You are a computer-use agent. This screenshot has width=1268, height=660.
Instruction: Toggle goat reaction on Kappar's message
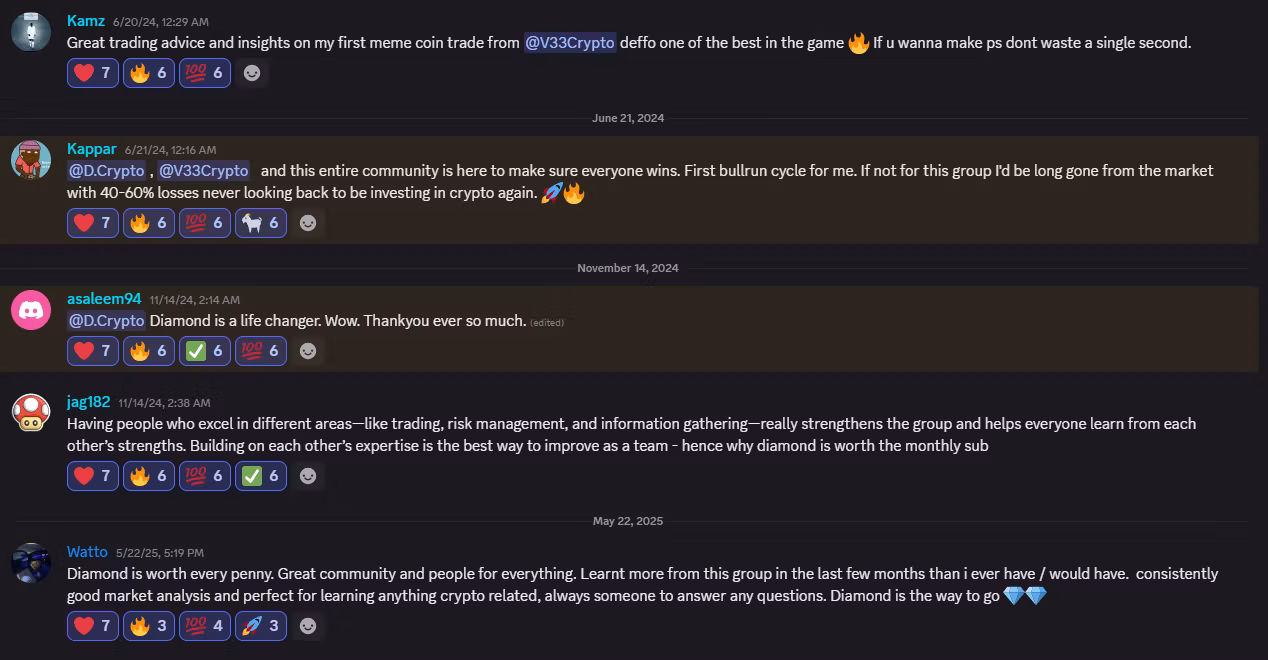pos(260,223)
